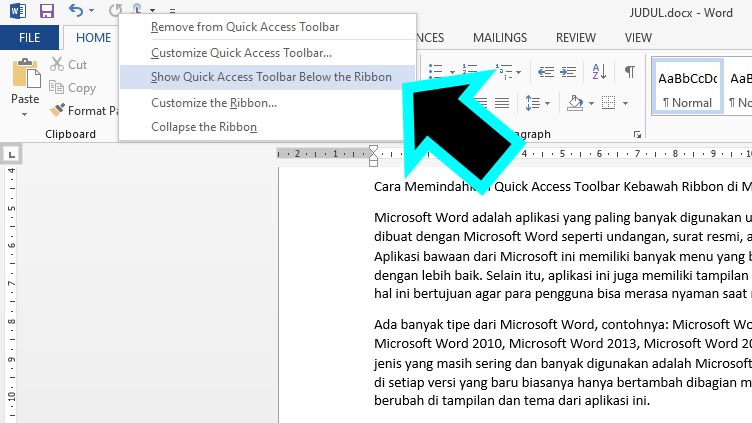This screenshot has width=752, height=423.
Task: Click the Word application icon in the title bar
Action: pyautogui.click(x=18, y=11)
